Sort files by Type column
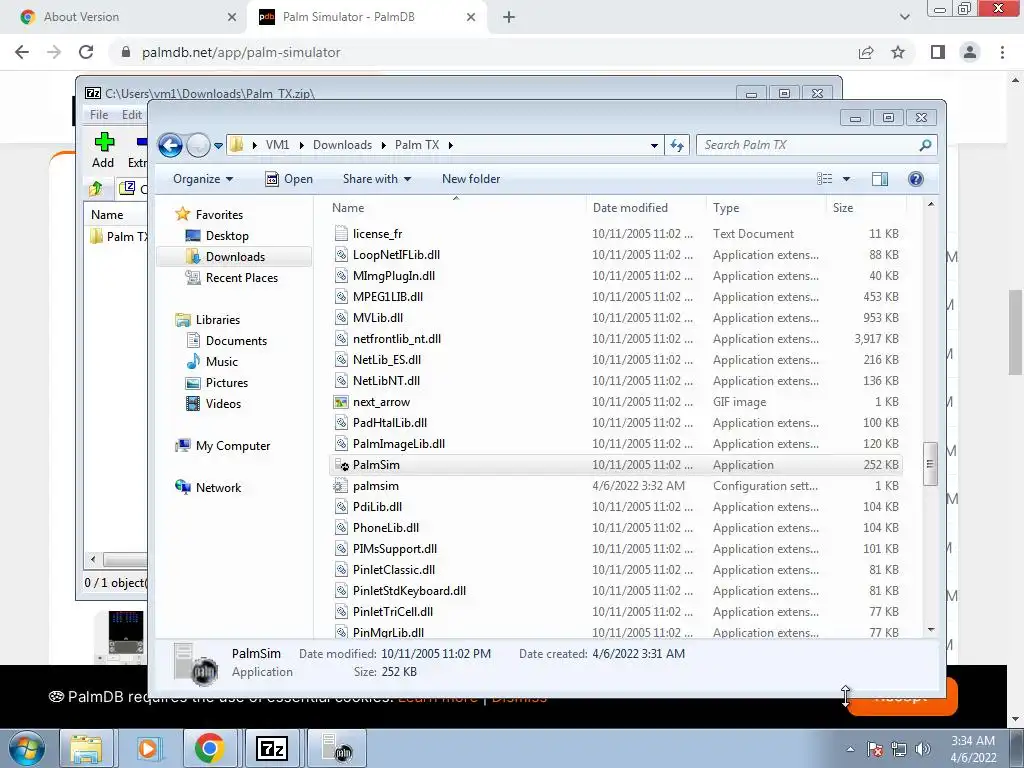Viewport: 1024px width, 768px height. point(765,208)
